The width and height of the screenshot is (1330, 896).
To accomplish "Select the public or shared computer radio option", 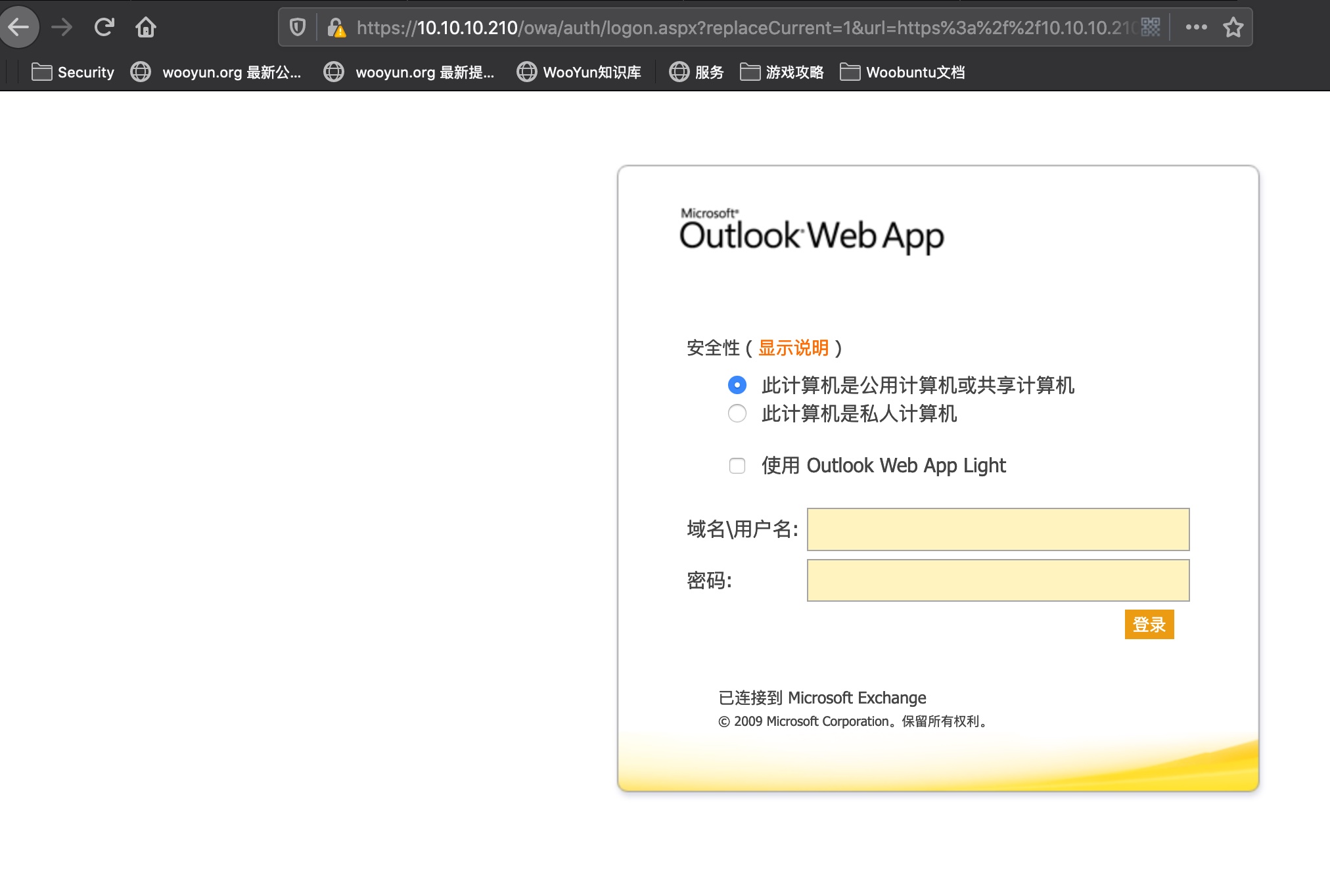I will 737,385.
